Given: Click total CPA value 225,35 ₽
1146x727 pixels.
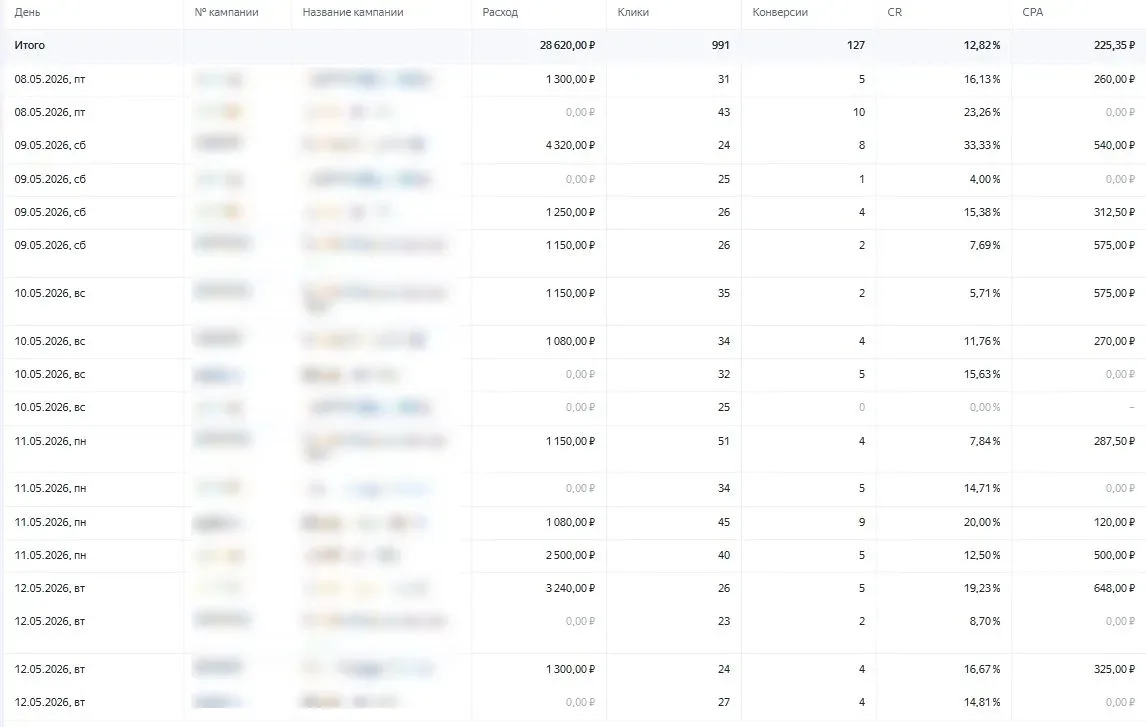Looking at the screenshot, I should 1115,45.
